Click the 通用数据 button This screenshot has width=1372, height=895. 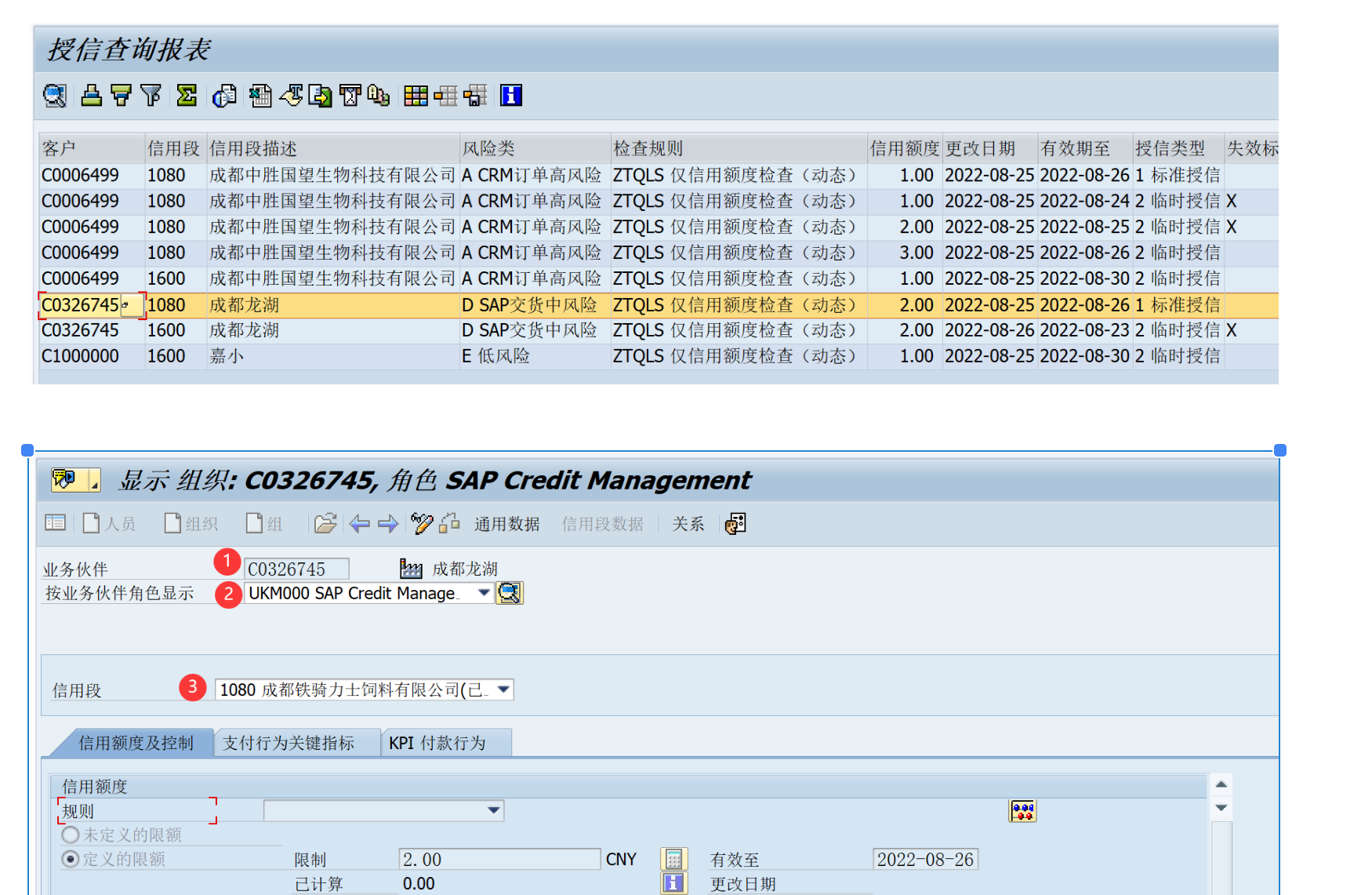pos(506,524)
